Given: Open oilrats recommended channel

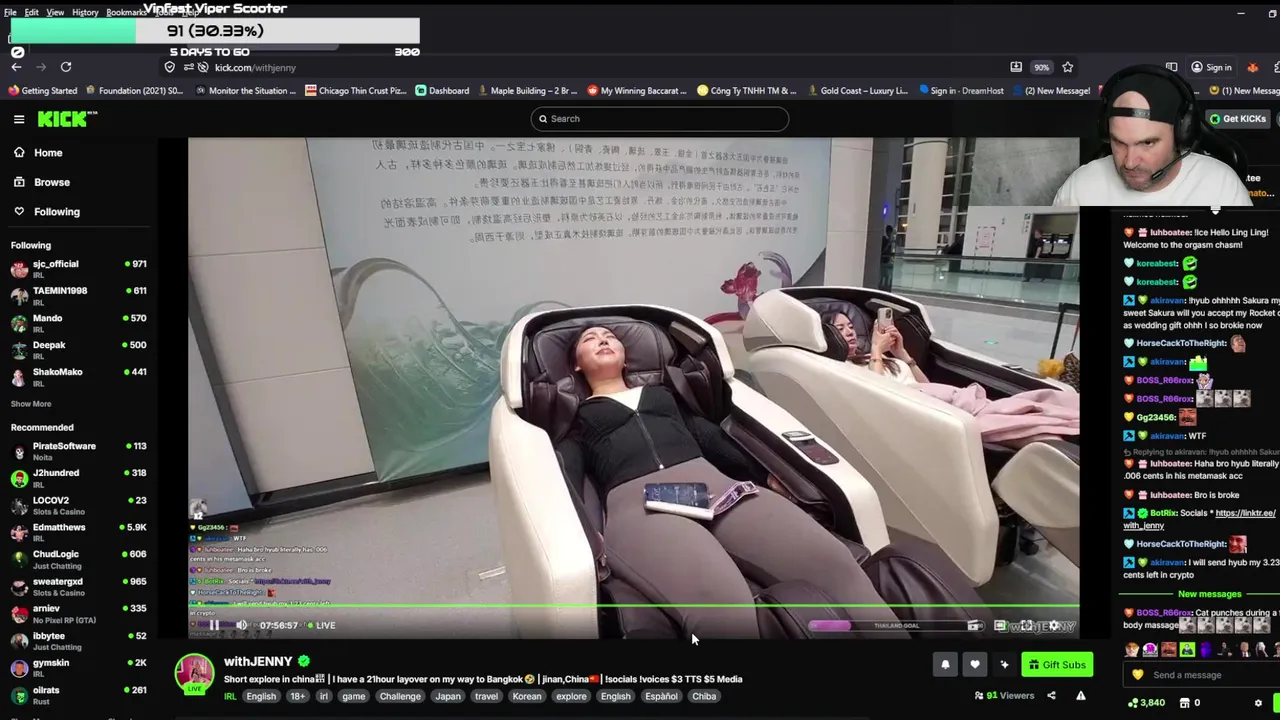Looking at the screenshot, I should 78,694.
